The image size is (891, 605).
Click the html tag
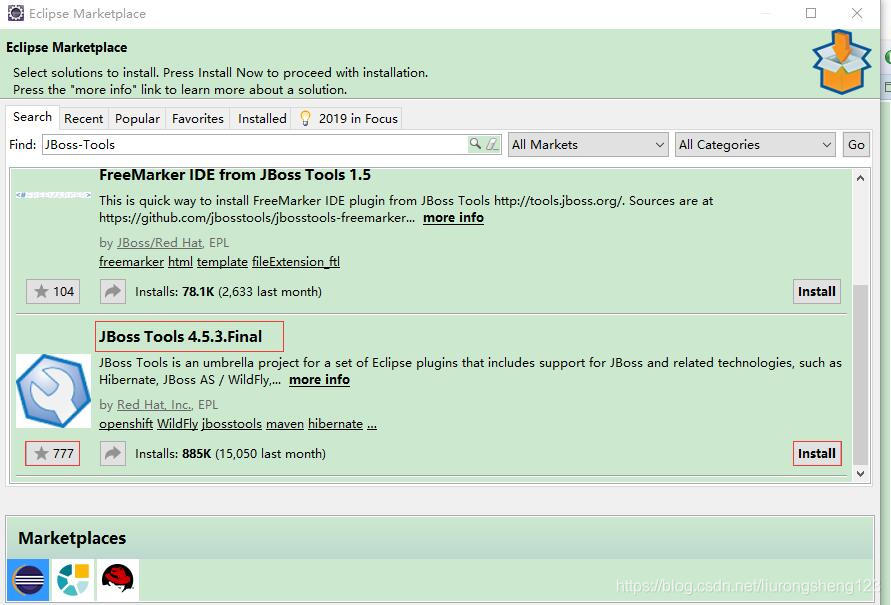coord(180,262)
